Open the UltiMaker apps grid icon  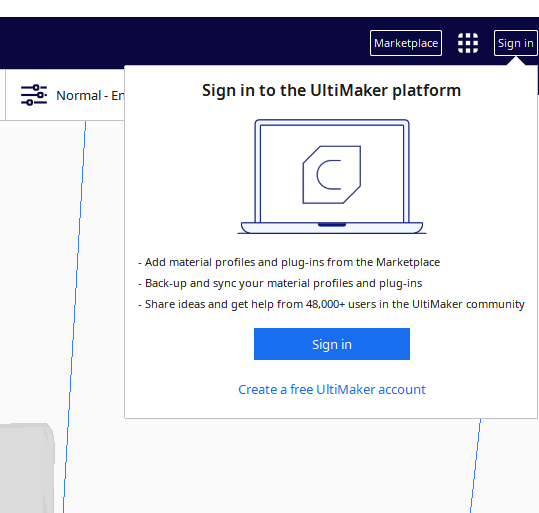tap(468, 43)
